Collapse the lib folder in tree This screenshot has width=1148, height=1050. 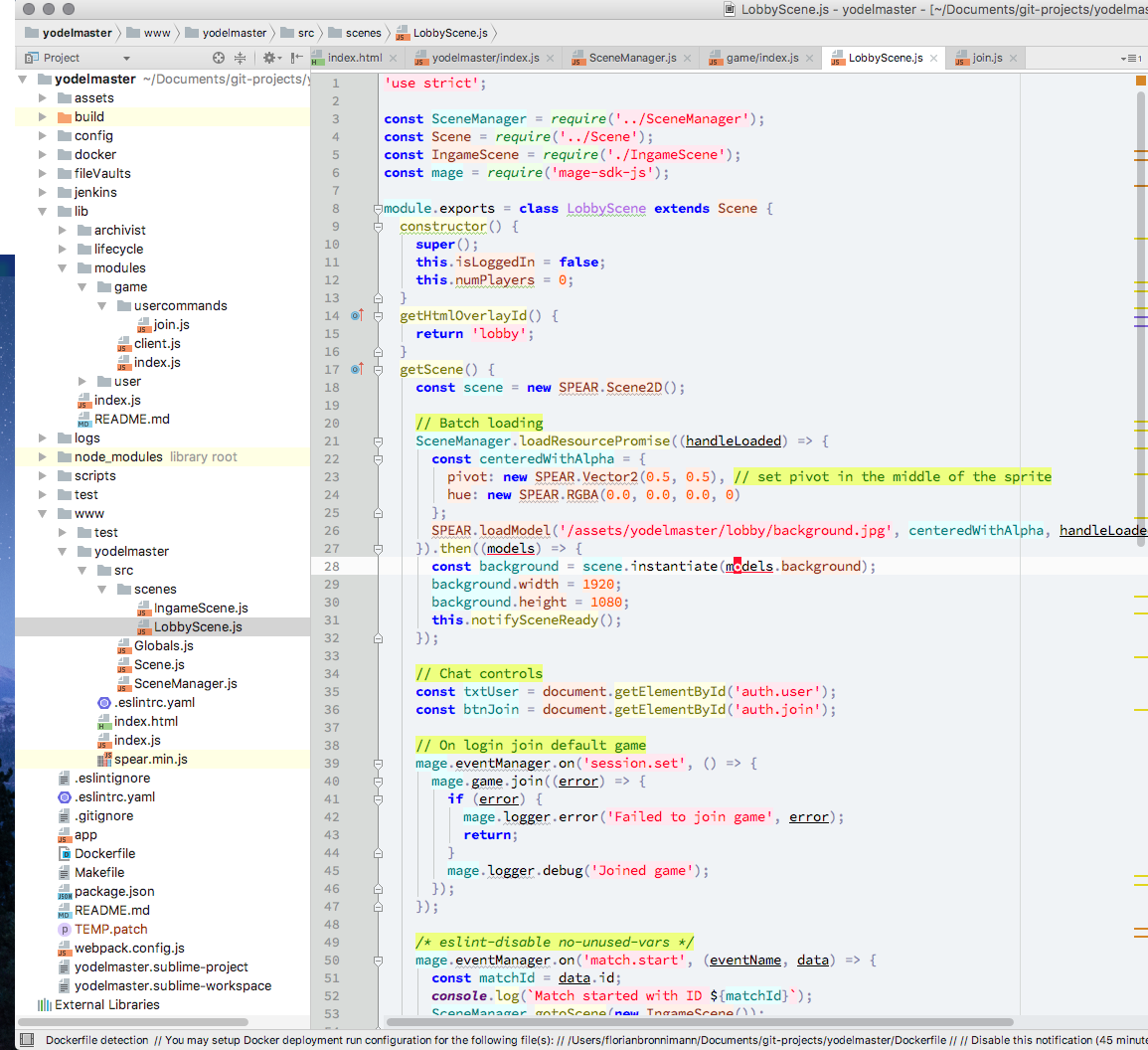[42, 211]
